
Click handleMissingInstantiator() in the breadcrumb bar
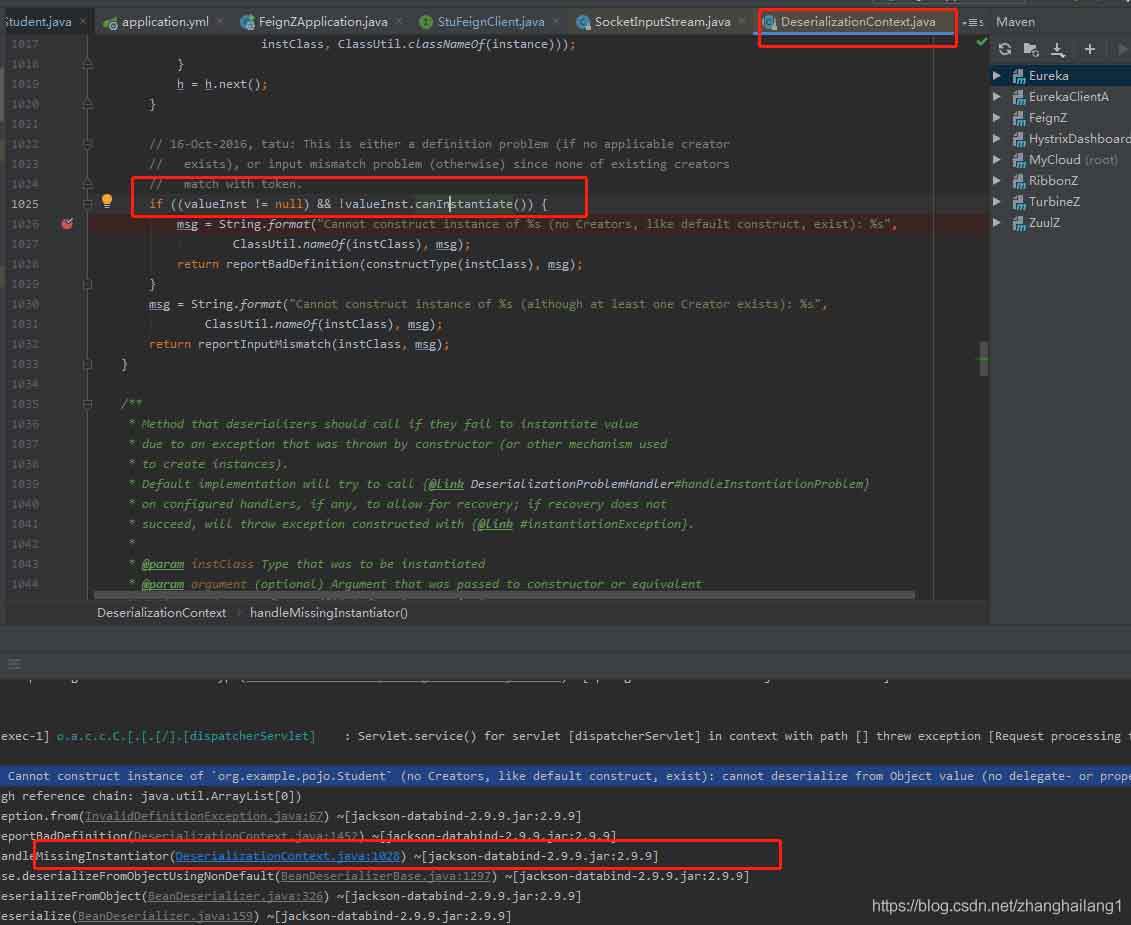pos(329,613)
